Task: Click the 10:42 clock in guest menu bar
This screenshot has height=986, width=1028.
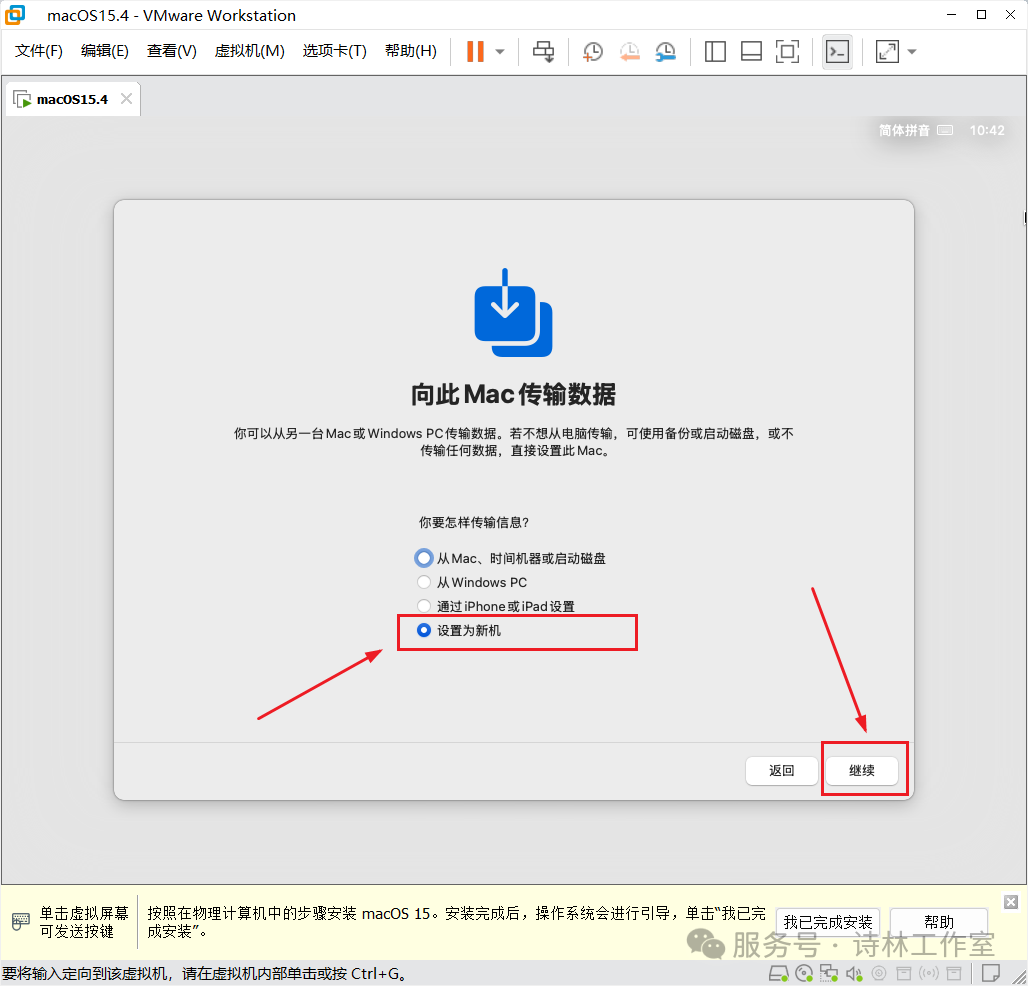Action: (x=987, y=130)
